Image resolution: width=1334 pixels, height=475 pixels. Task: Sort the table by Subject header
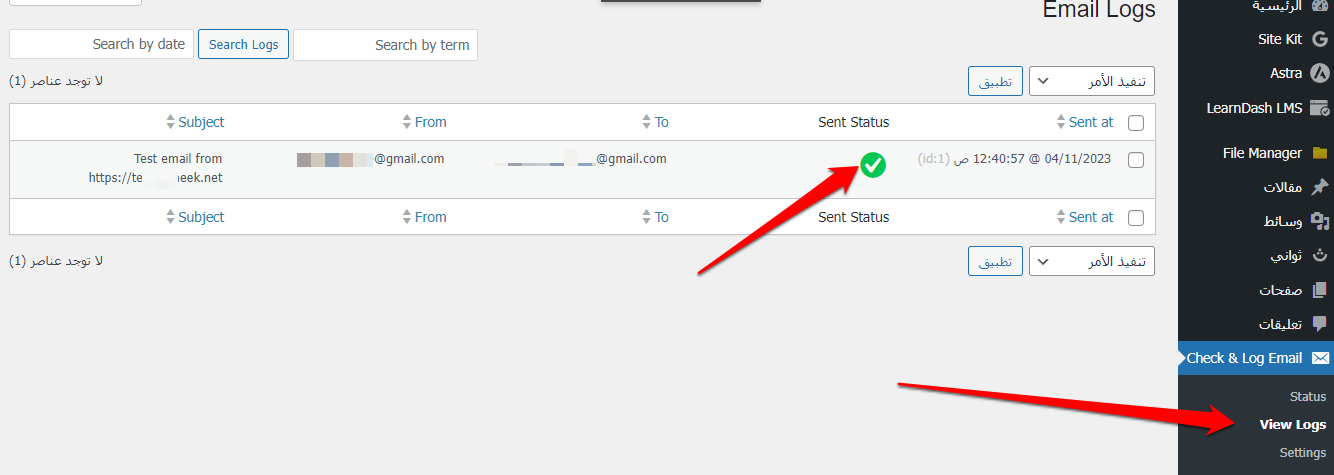[x=201, y=122]
